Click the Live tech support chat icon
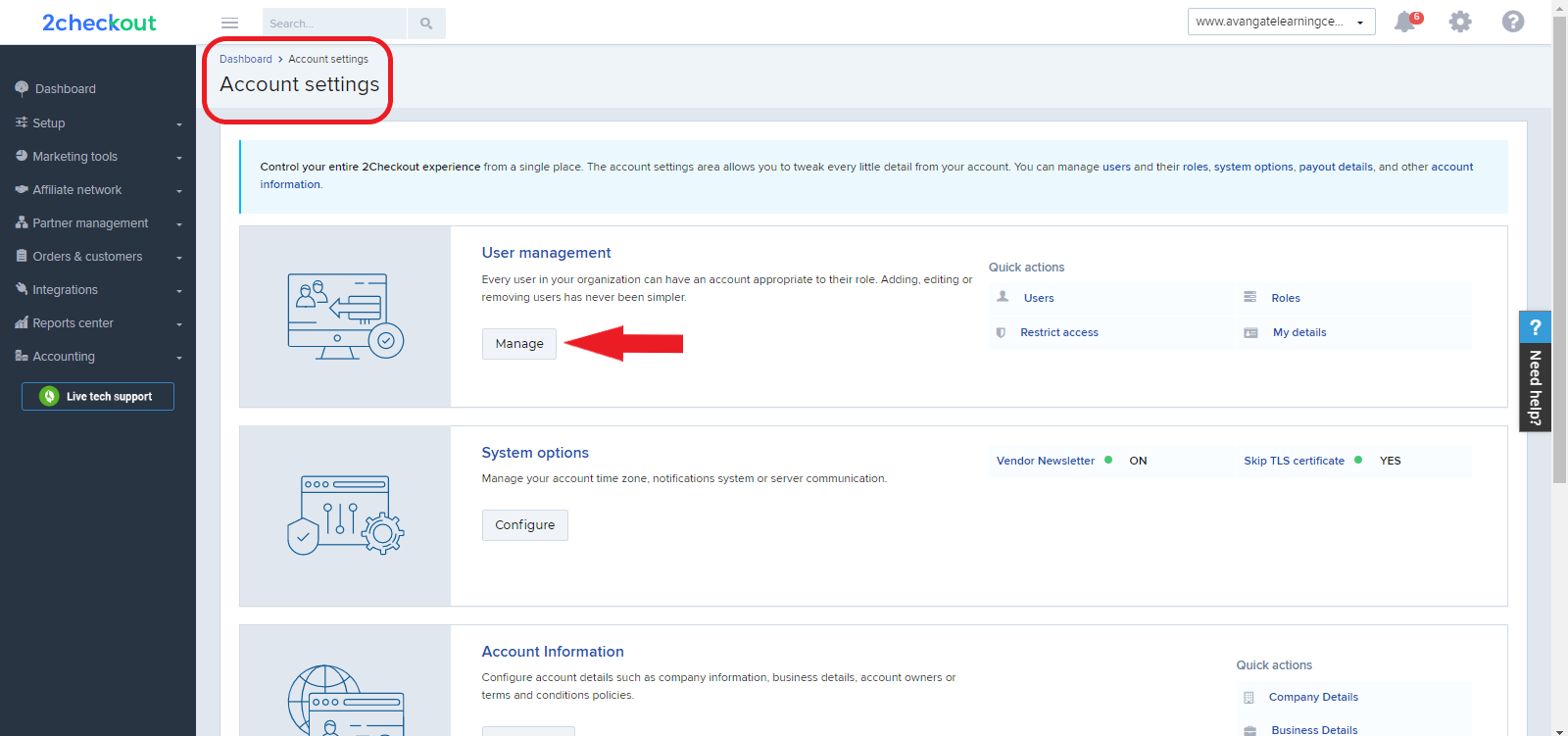The image size is (1568, 736). (49, 396)
